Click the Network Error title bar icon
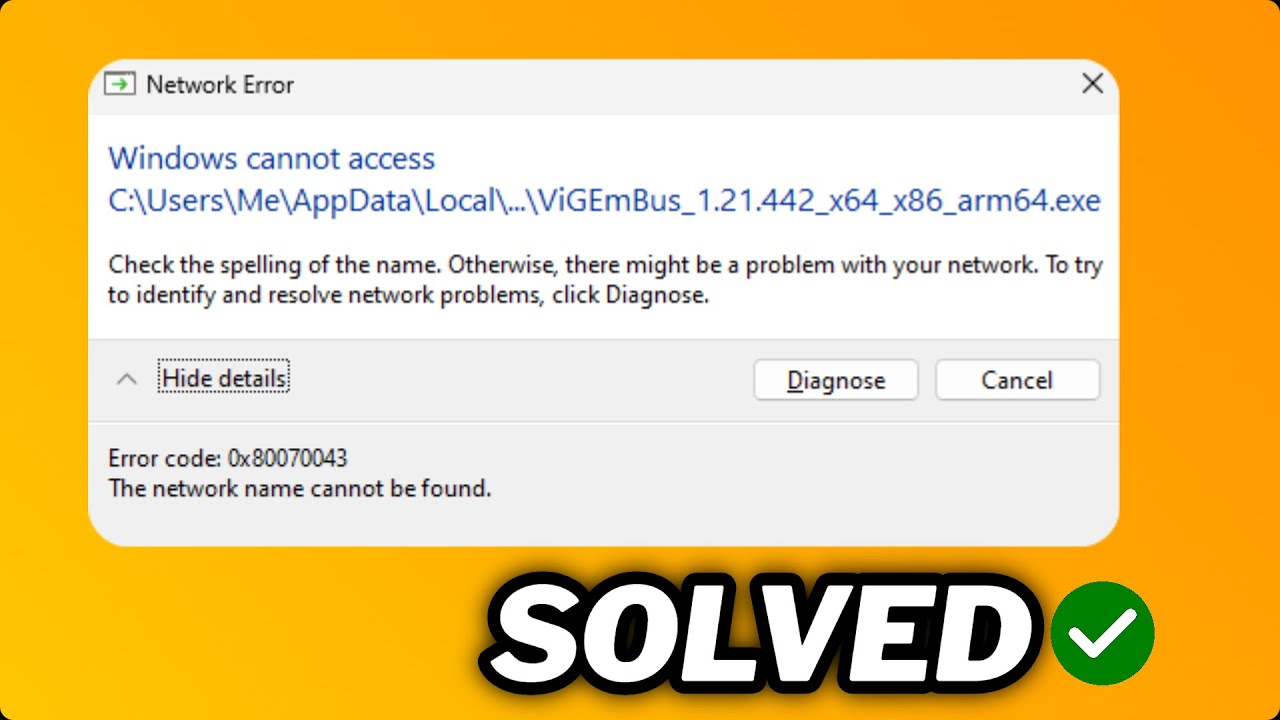Image resolution: width=1280 pixels, height=720 pixels. tap(120, 84)
